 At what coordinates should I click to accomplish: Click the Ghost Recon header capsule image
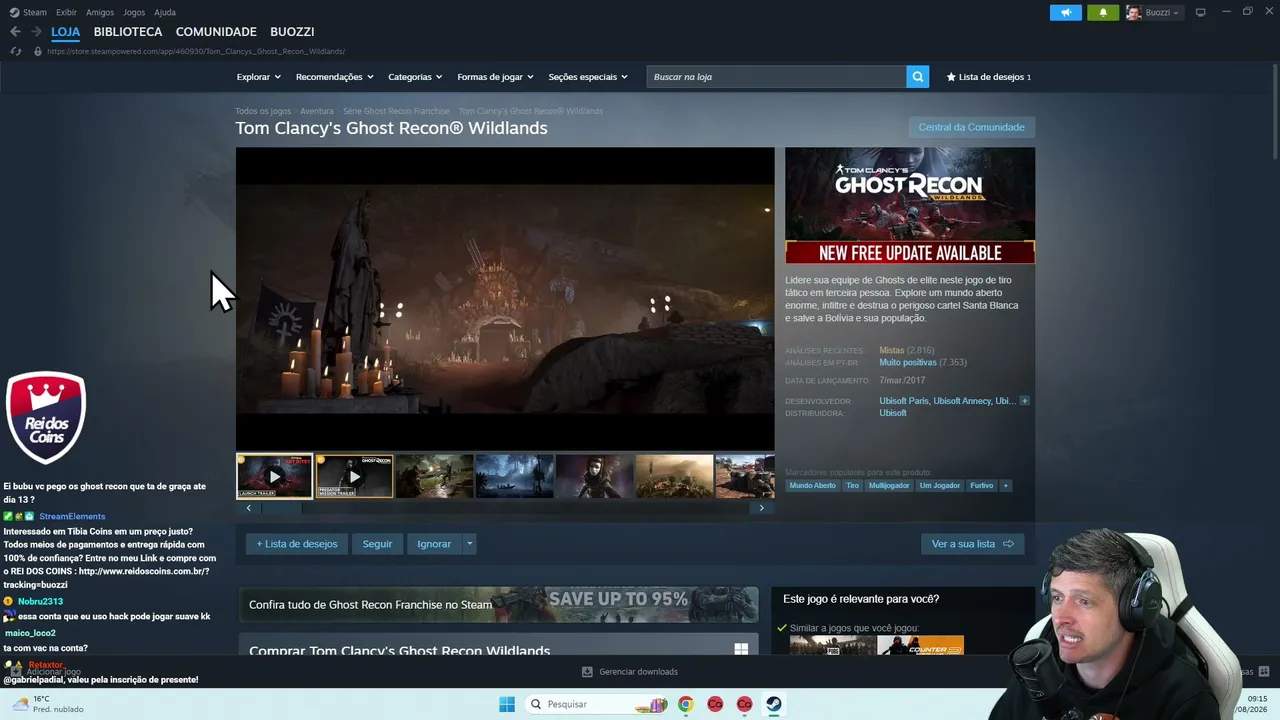910,206
